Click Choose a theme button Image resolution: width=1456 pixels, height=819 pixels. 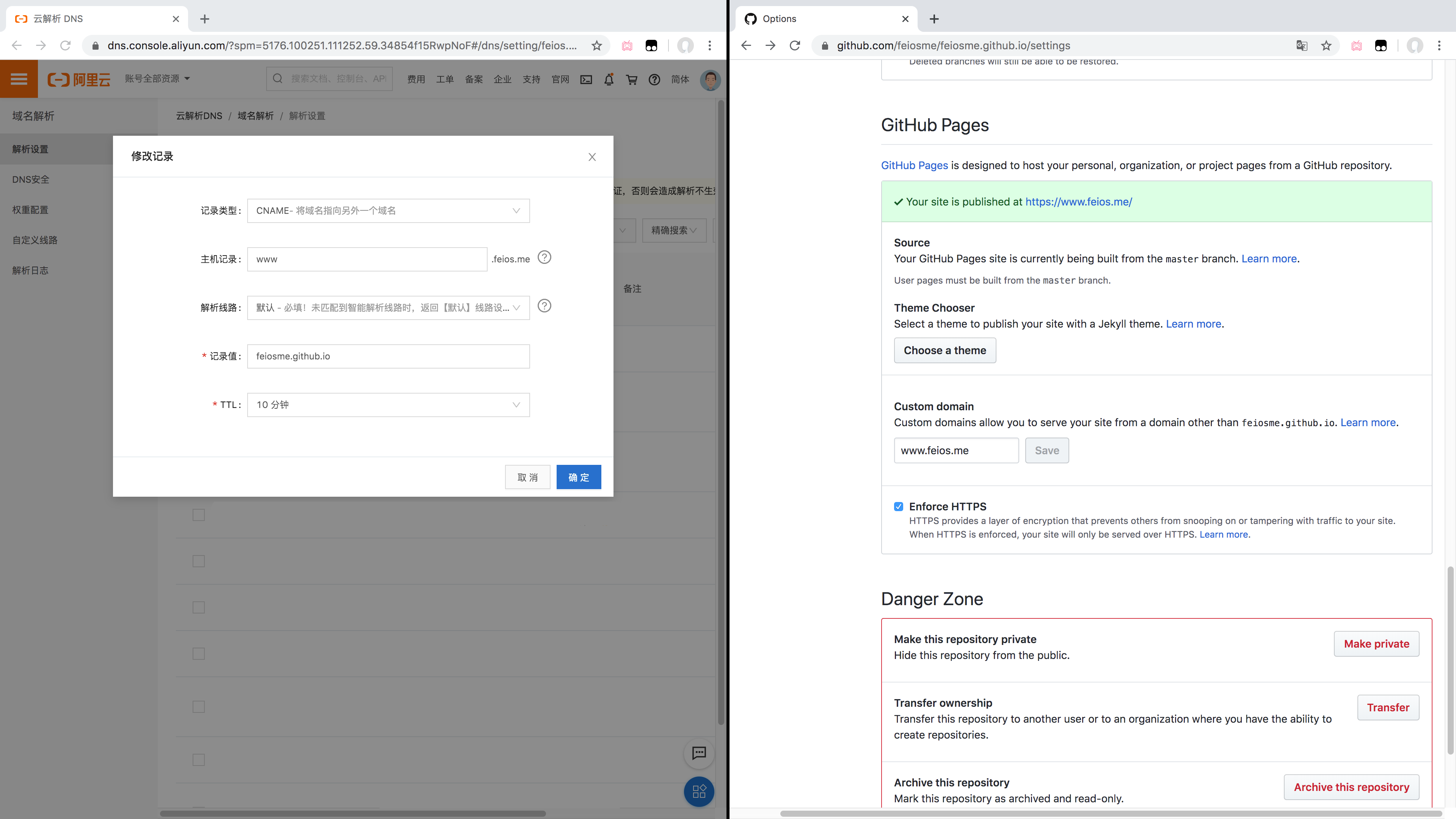click(945, 350)
